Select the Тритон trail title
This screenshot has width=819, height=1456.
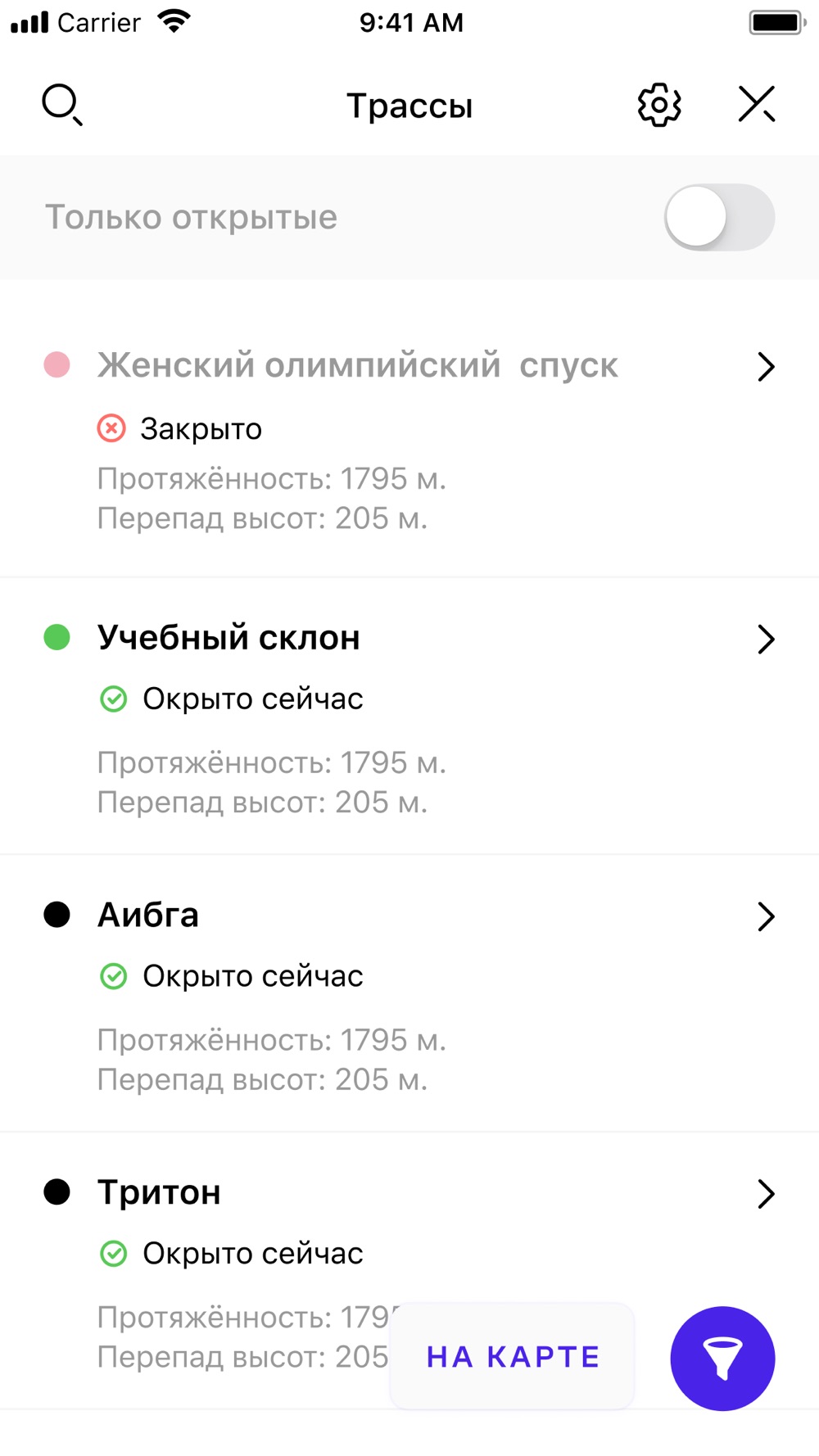pos(159,1192)
